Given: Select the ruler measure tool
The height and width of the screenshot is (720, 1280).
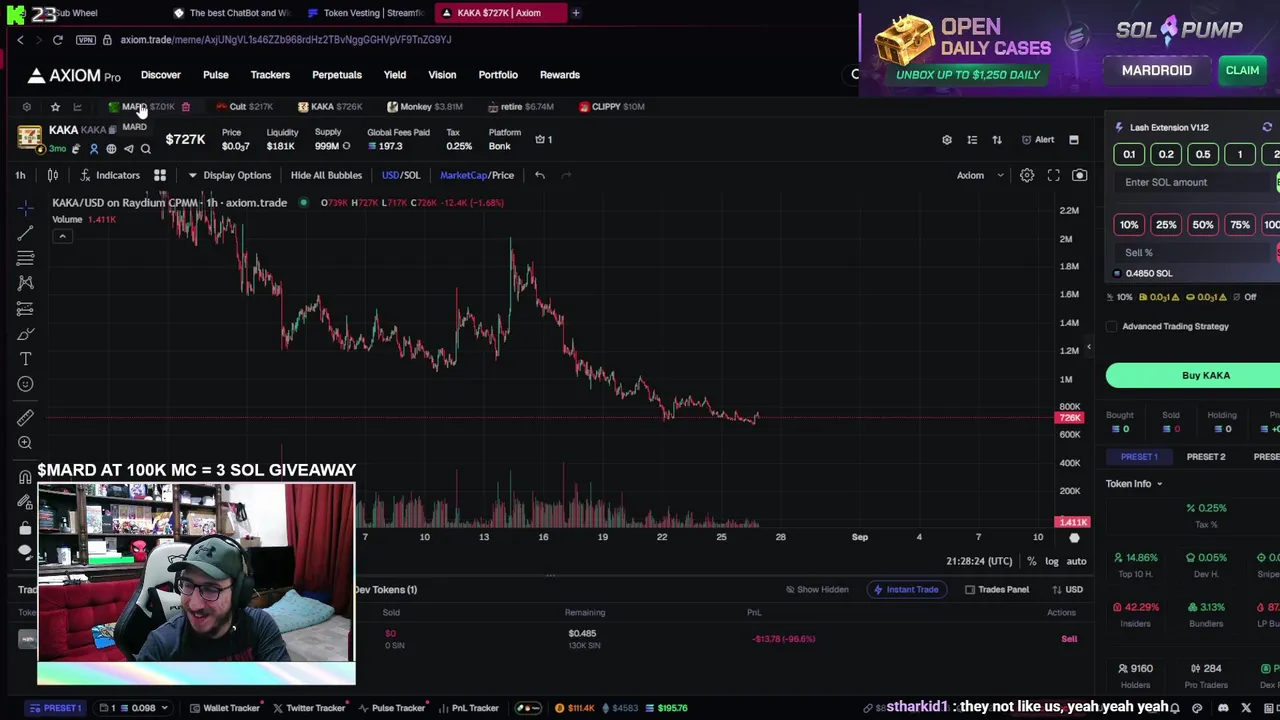Looking at the screenshot, I should click(x=26, y=418).
